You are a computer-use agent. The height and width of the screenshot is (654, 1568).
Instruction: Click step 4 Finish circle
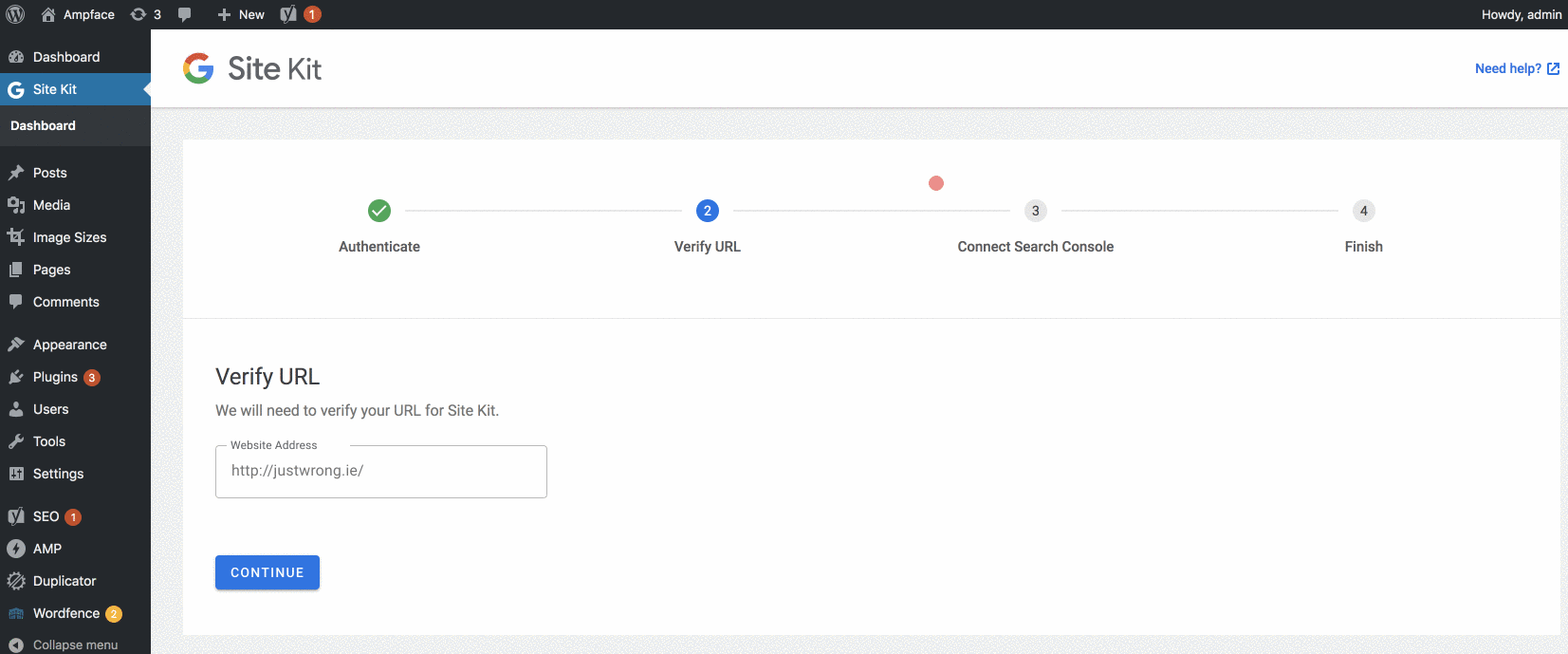pos(1364,211)
